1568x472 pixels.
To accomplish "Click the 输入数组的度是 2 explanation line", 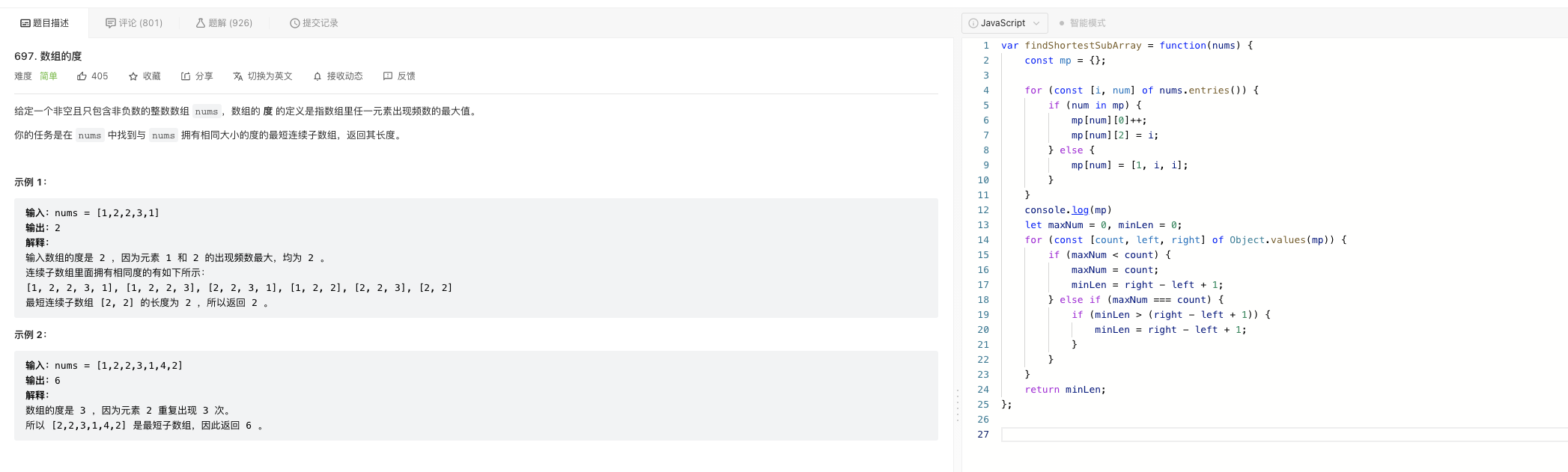I will [175, 258].
